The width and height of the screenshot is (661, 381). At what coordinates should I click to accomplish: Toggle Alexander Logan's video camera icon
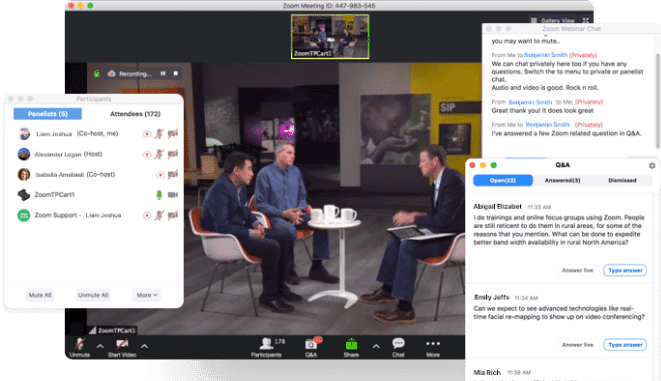(172, 154)
